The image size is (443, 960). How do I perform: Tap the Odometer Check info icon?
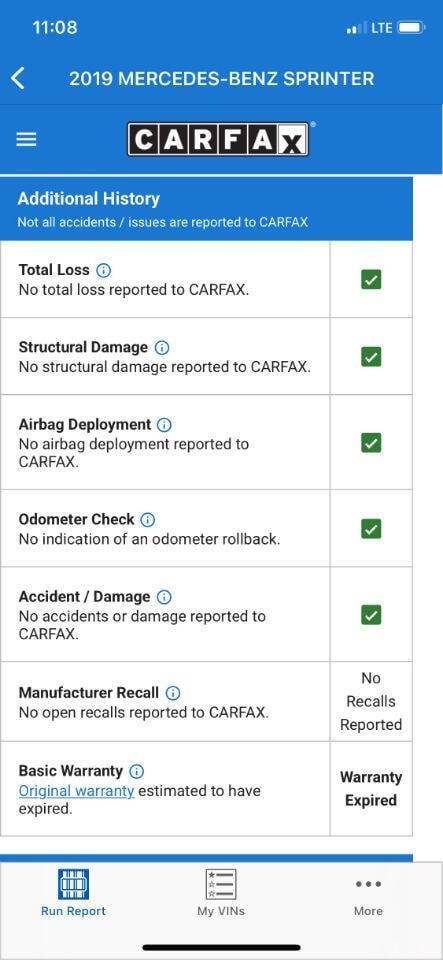pyautogui.click(x=147, y=520)
